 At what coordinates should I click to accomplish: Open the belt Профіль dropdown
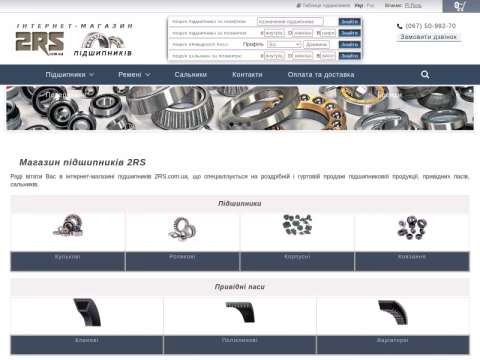coord(284,44)
